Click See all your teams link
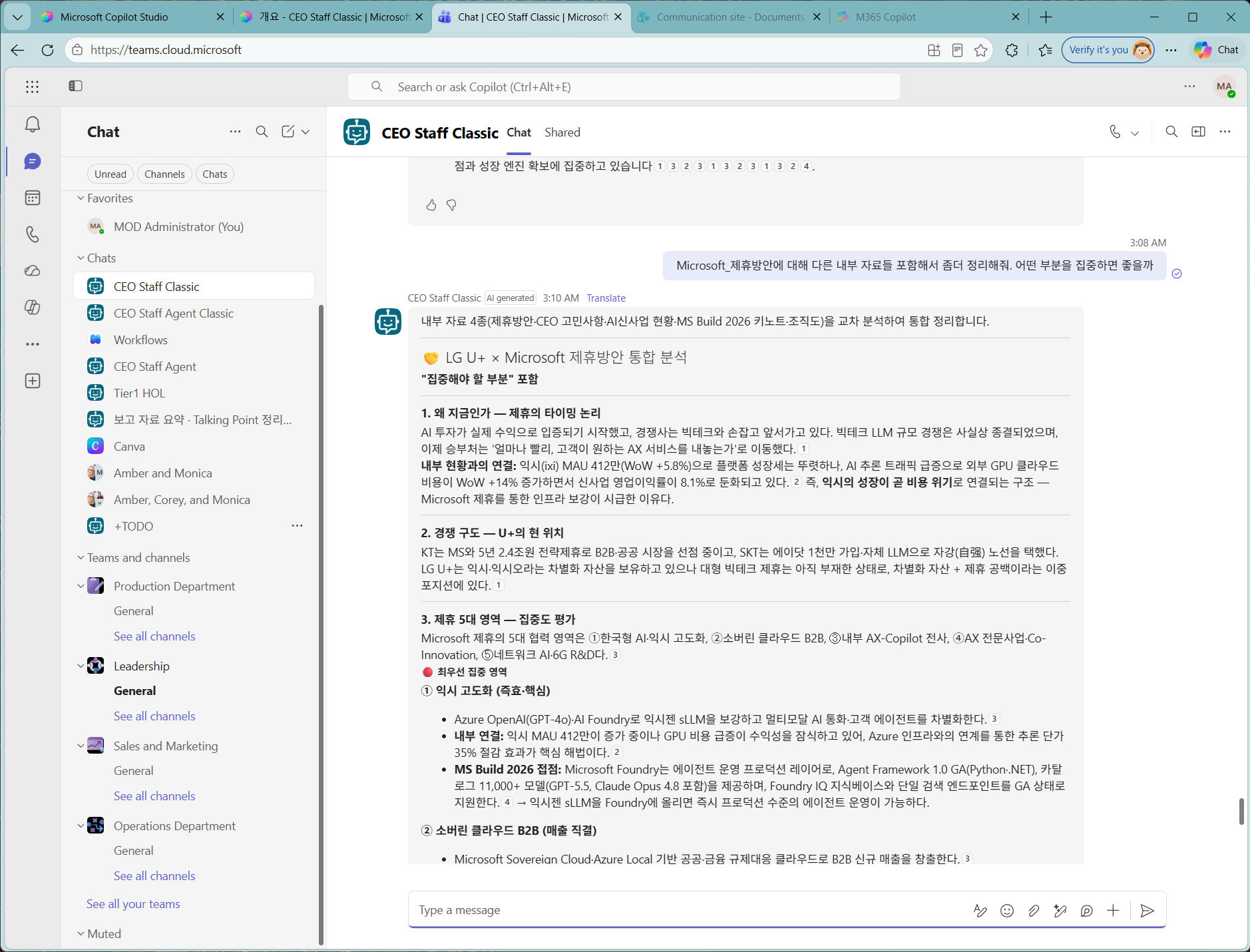Screen dimensions: 1250x952 tap(133, 904)
